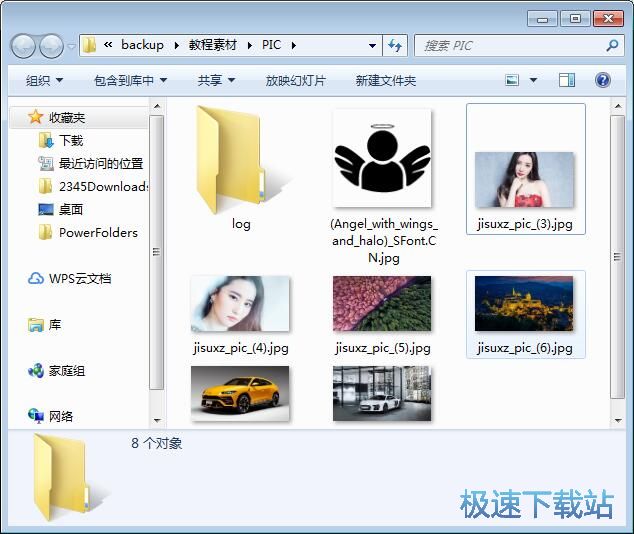Click file list scroll up arrow
The width and height of the screenshot is (634, 534).
point(617,107)
